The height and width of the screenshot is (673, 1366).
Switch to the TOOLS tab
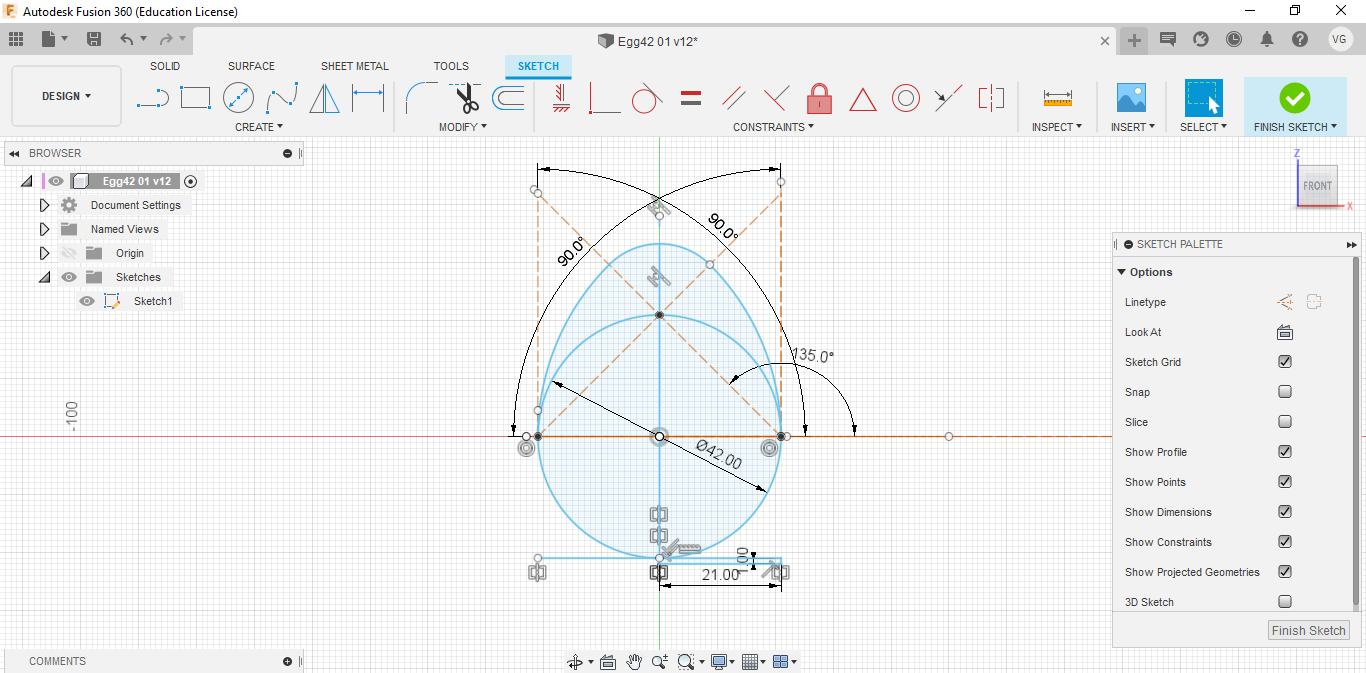[x=451, y=66]
